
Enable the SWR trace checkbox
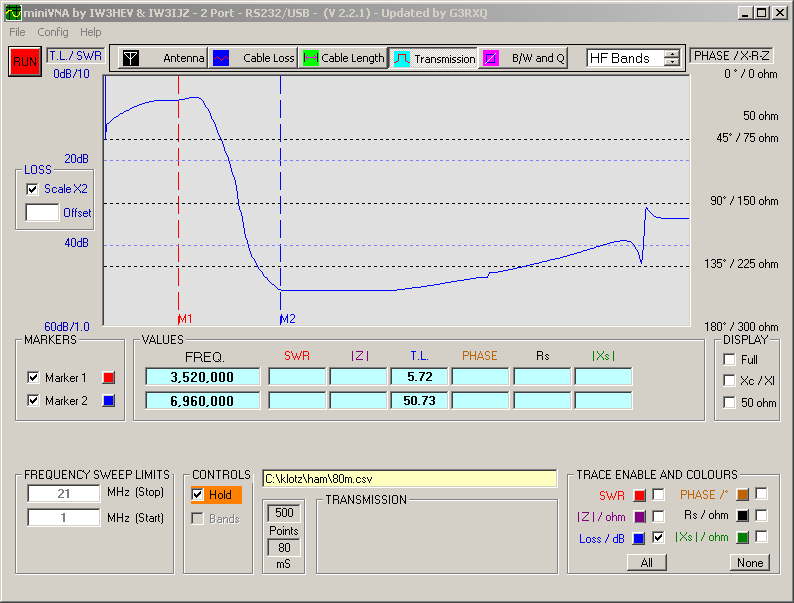click(x=658, y=494)
